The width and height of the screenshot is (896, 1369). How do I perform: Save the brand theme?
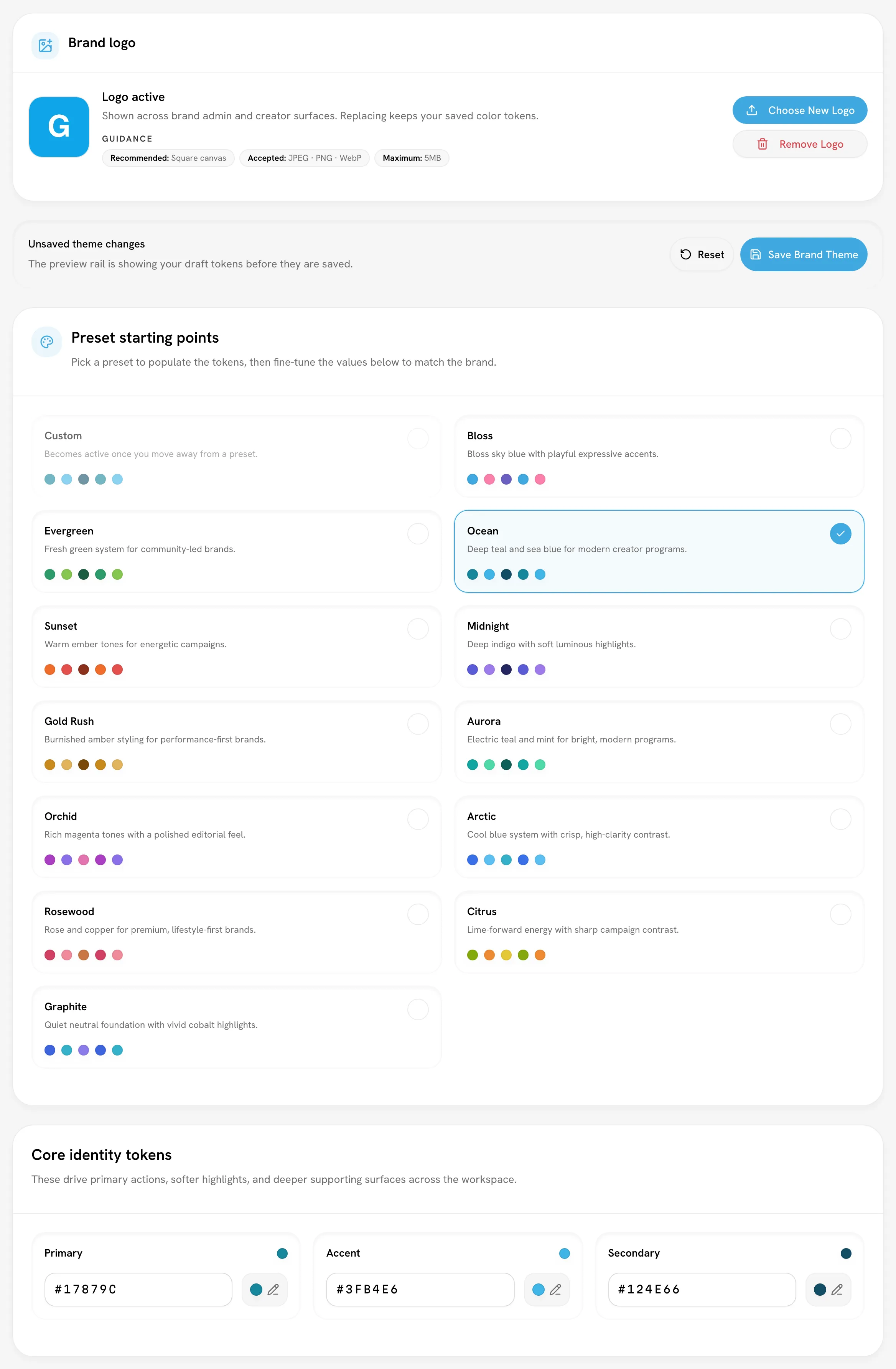[804, 255]
